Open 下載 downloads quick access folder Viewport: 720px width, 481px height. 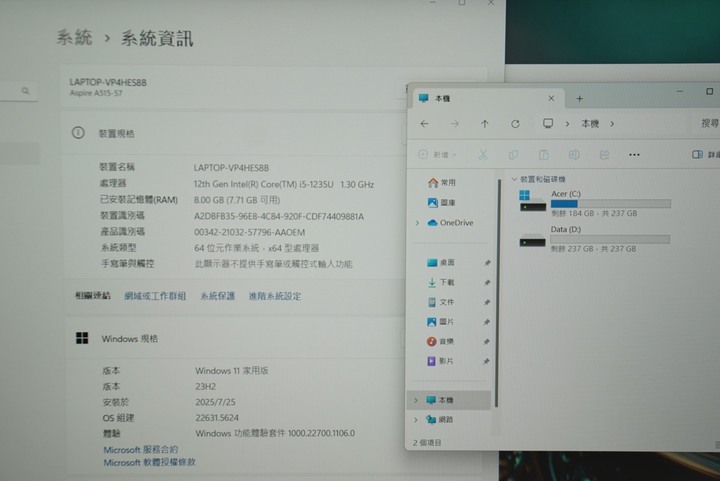coord(441,282)
